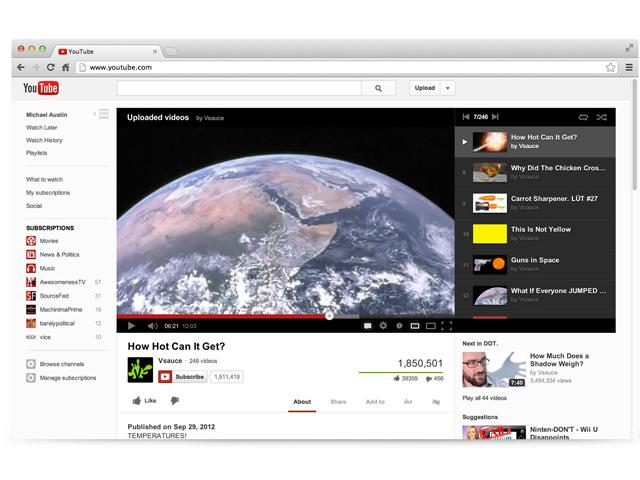
Task: Open Vsauce channel name link
Action: [170, 361]
